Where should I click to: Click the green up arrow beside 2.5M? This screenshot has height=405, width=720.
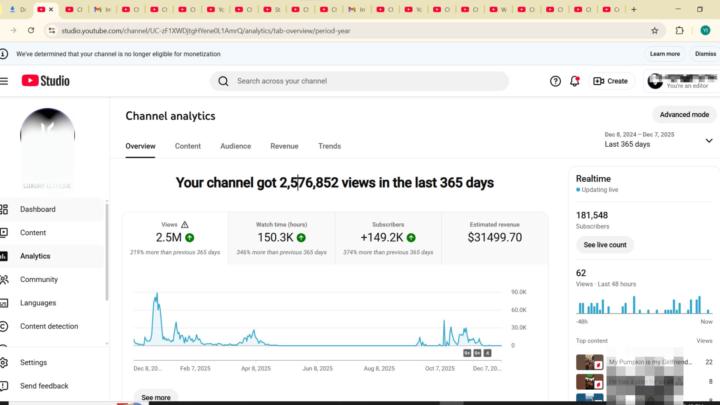tap(190, 238)
